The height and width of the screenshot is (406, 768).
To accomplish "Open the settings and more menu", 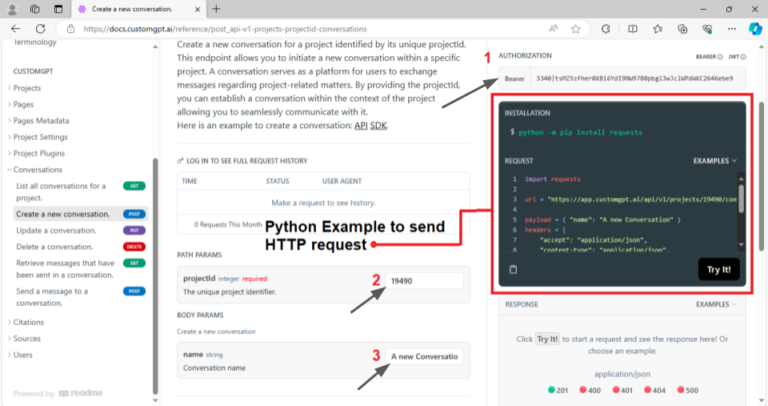I will pyautogui.click(x=732, y=29).
